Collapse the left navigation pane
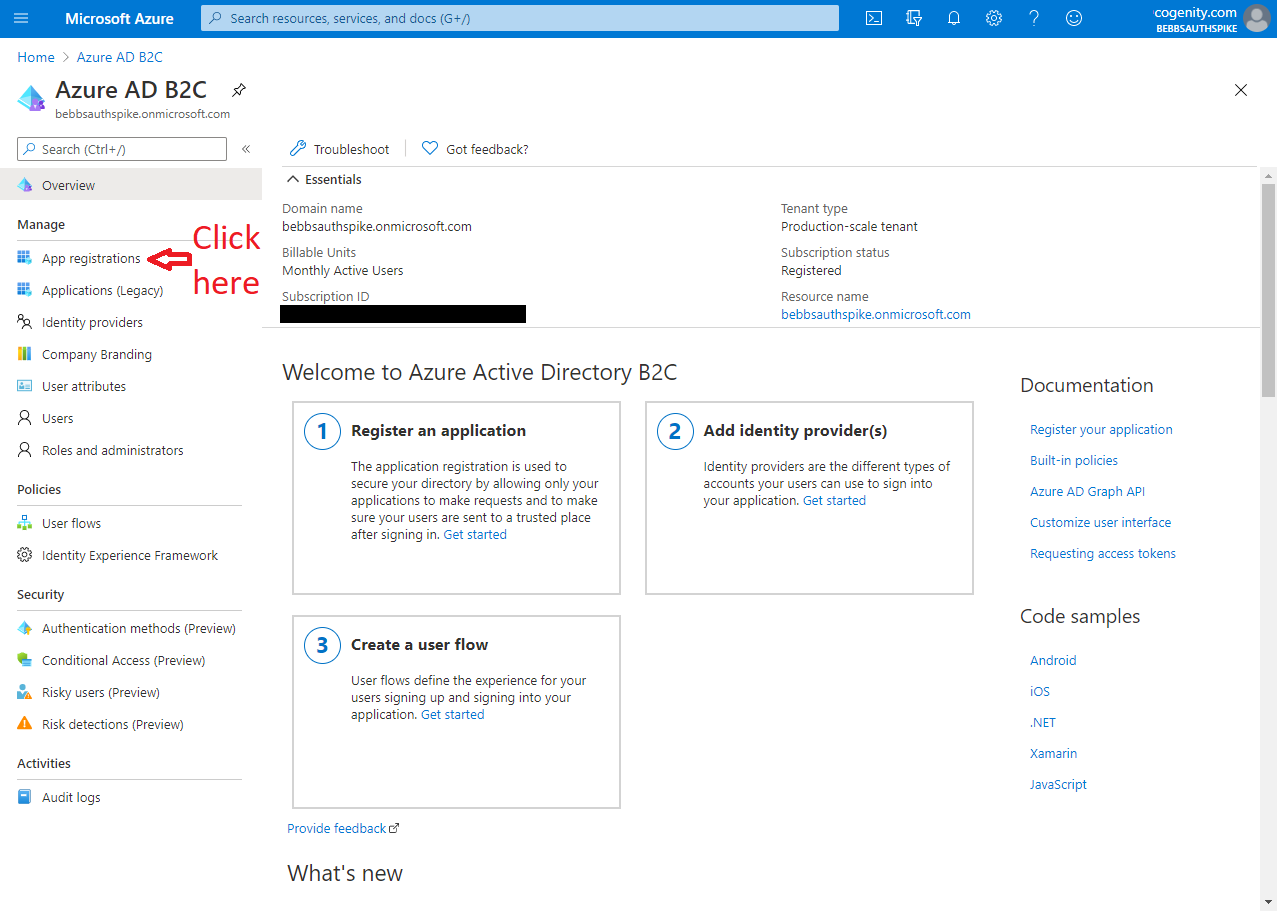Screen dimensions: 1277x911 (x=246, y=148)
